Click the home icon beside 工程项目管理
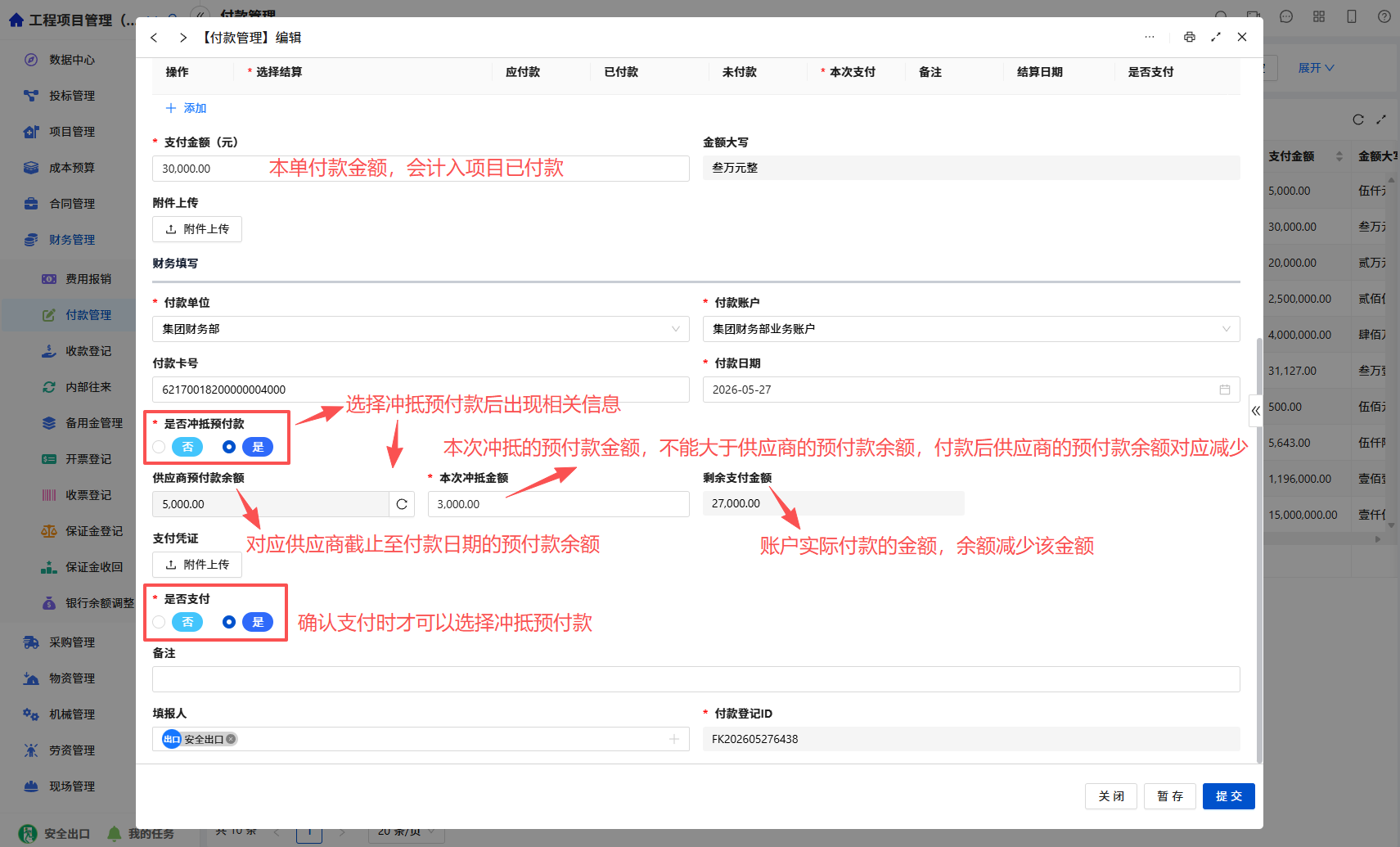This screenshot has width=1400, height=847. (16, 20)
